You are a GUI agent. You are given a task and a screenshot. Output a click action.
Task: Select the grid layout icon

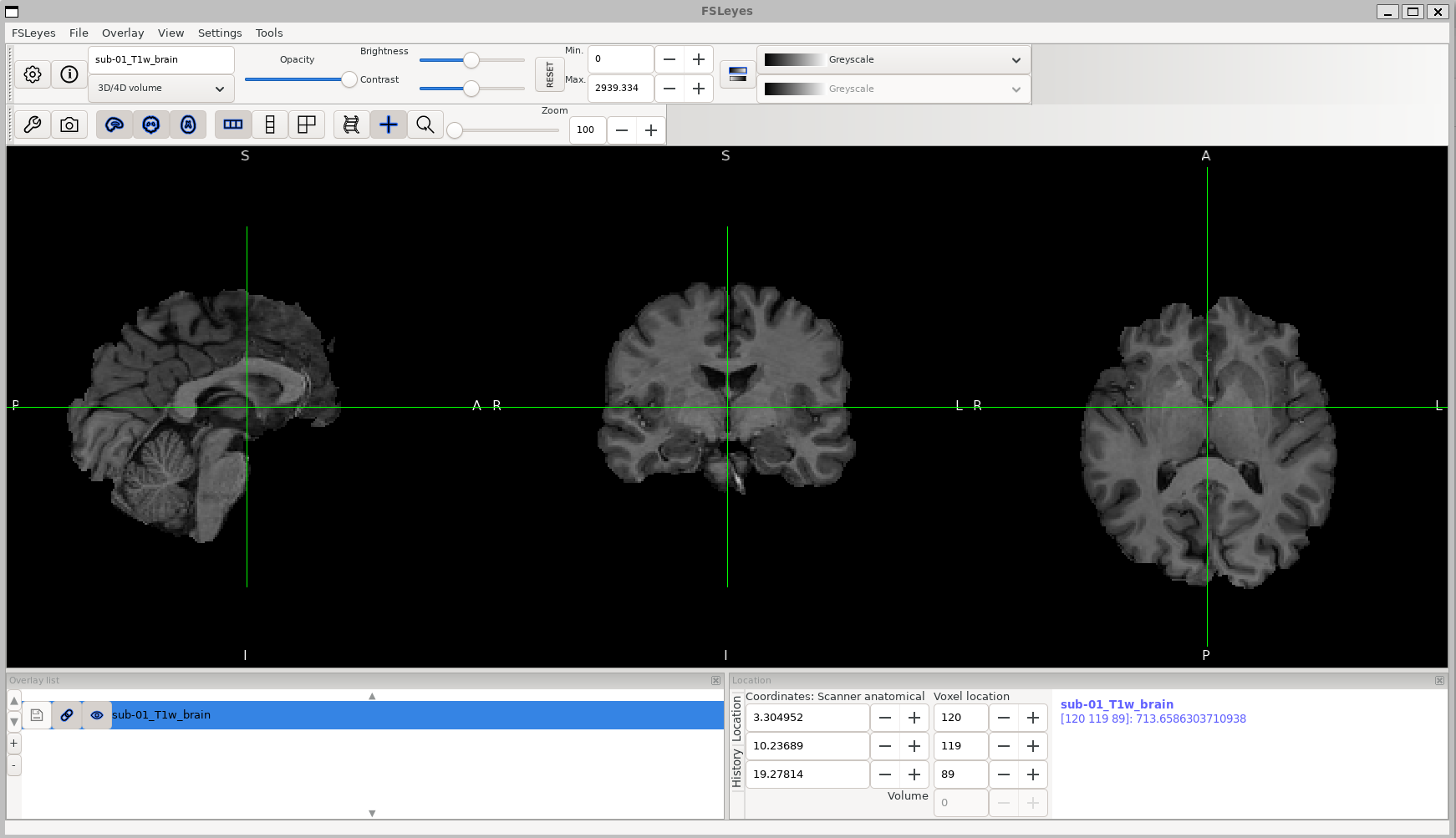tap(307, 124)
